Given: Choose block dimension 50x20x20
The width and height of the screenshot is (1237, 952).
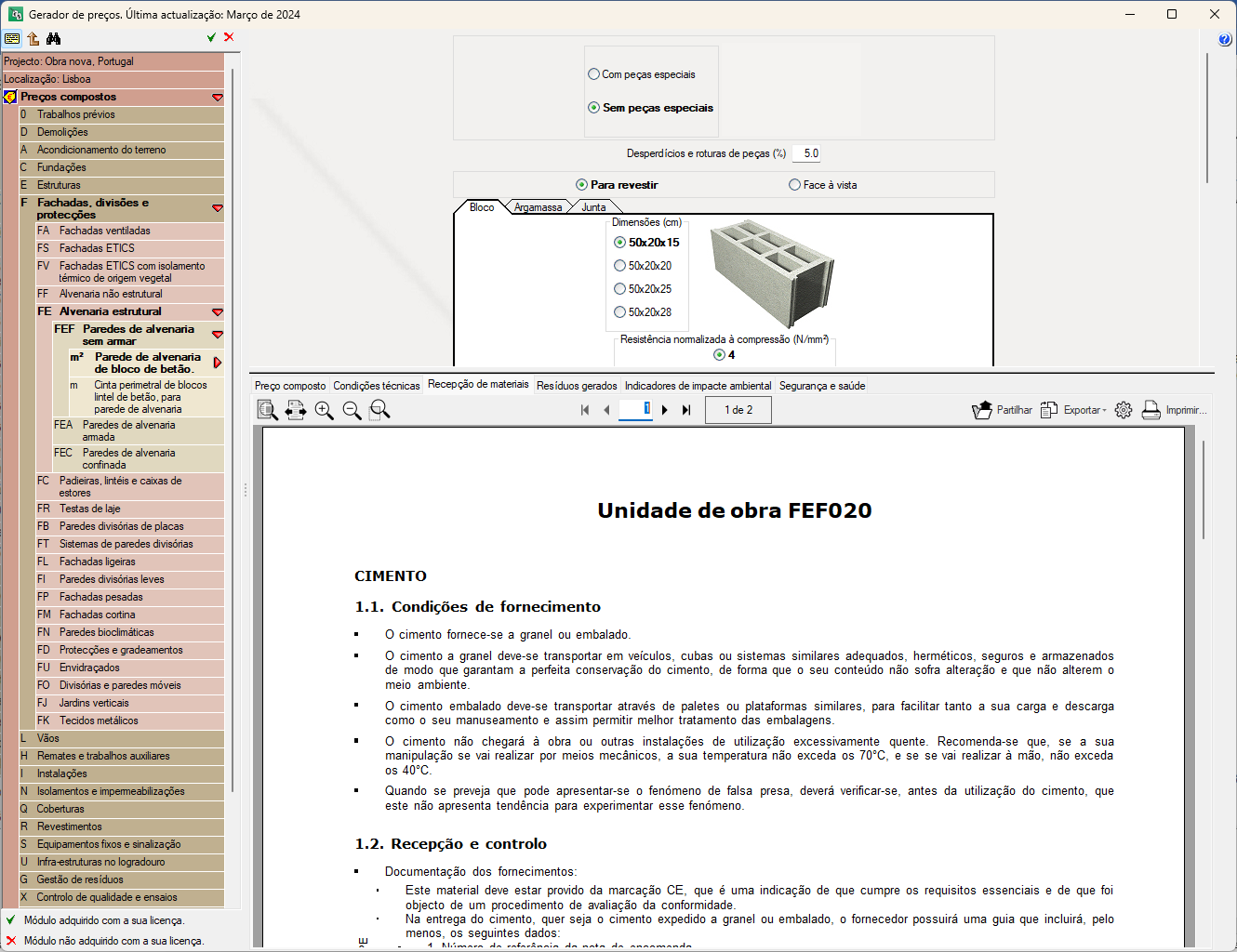Looking at the screenshot, I should 620,266.
